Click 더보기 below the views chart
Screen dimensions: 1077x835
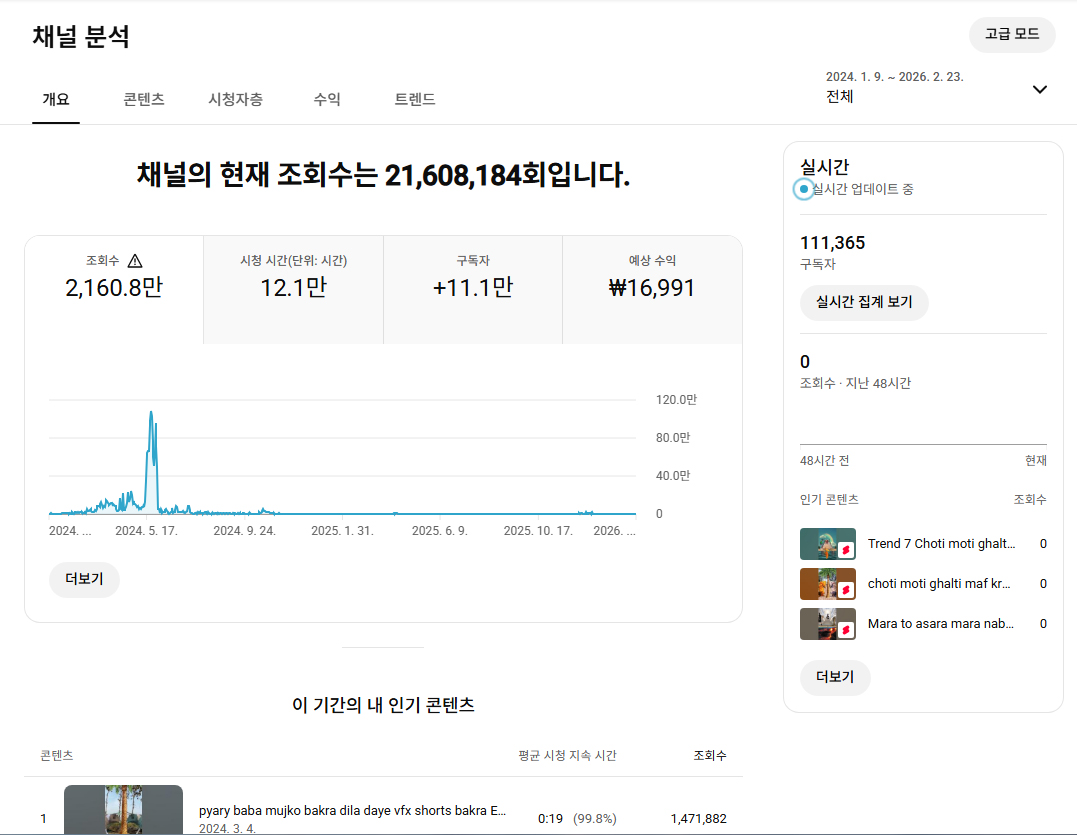84,579
